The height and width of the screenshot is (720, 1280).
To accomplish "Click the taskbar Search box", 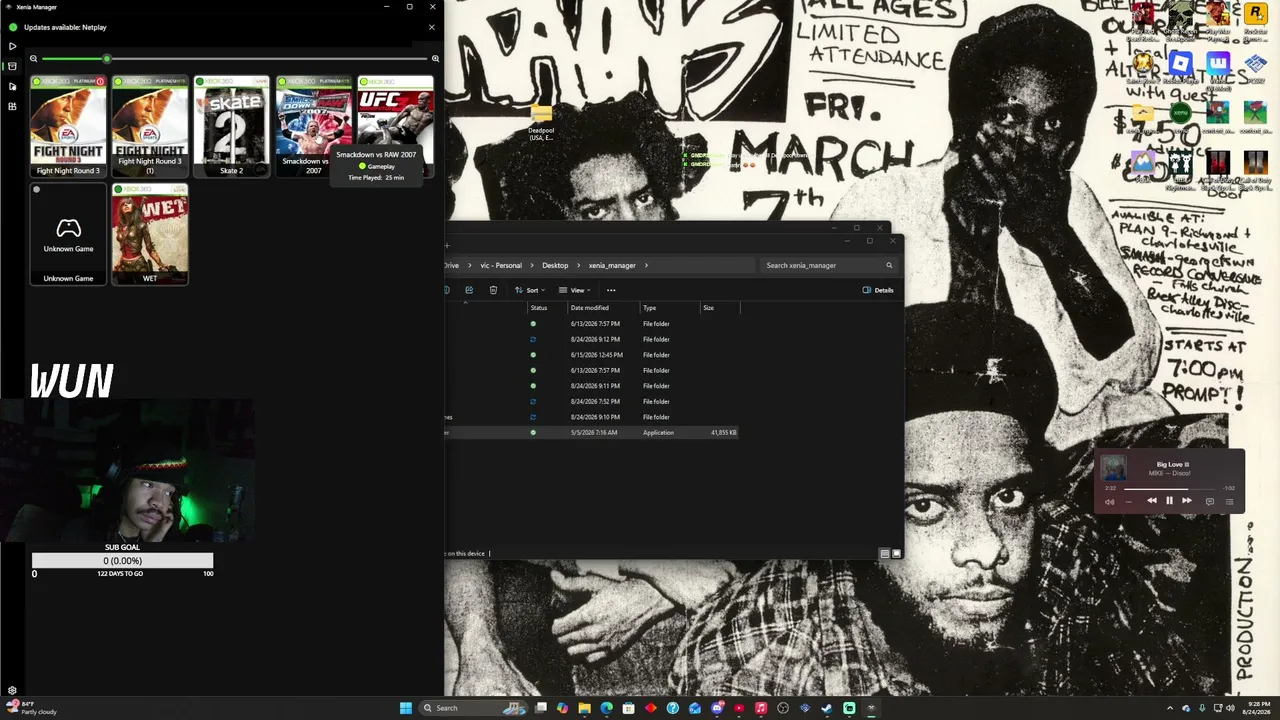I will click(475, 708).
